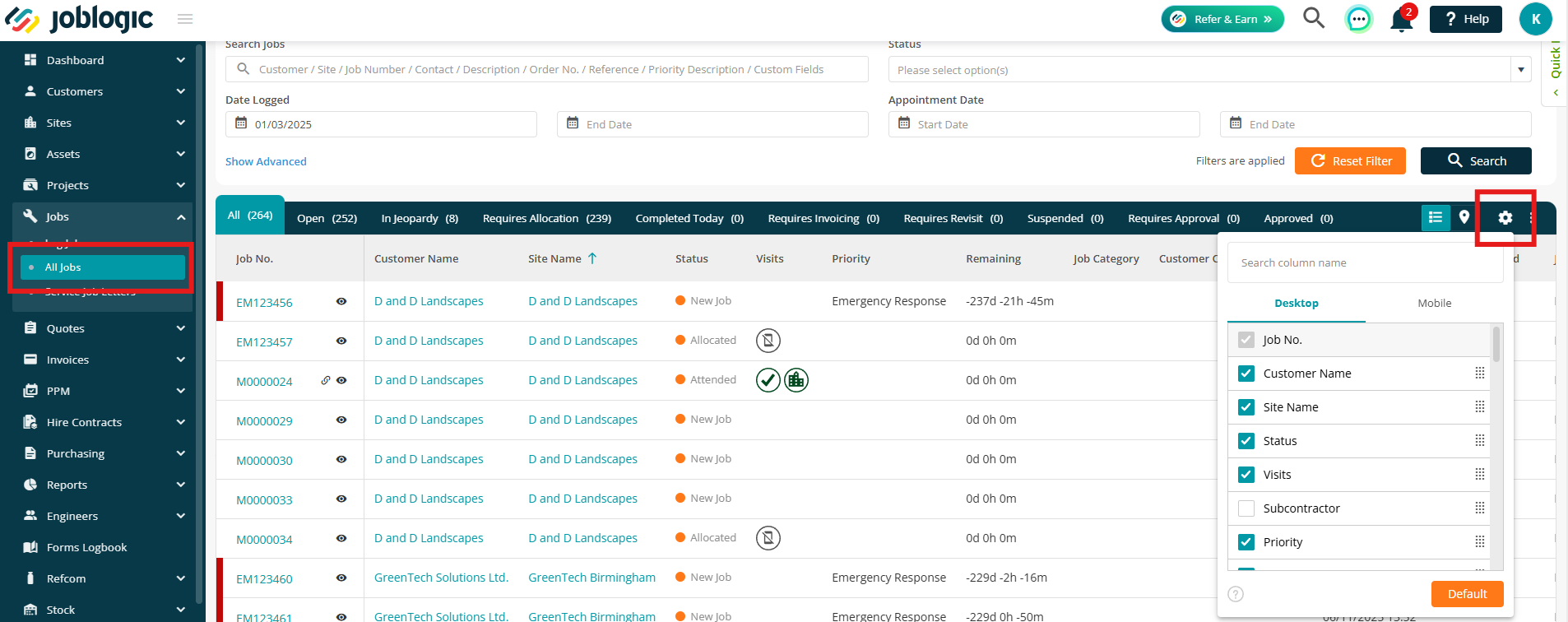This screenshot has width=1568, height=622.
Task: Select the Requires Invoicing tab
Action: click(x=823, y=218)
